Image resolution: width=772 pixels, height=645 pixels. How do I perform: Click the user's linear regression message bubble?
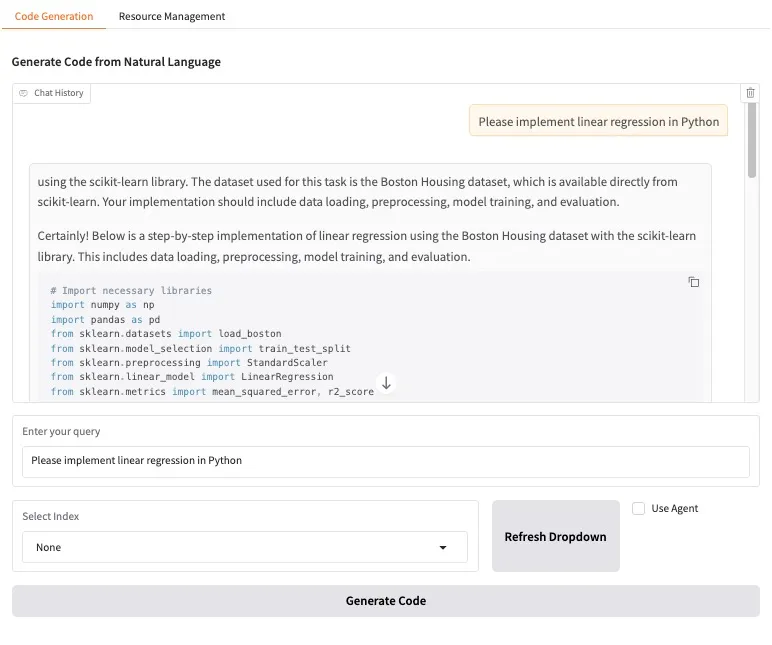[598, 122]
